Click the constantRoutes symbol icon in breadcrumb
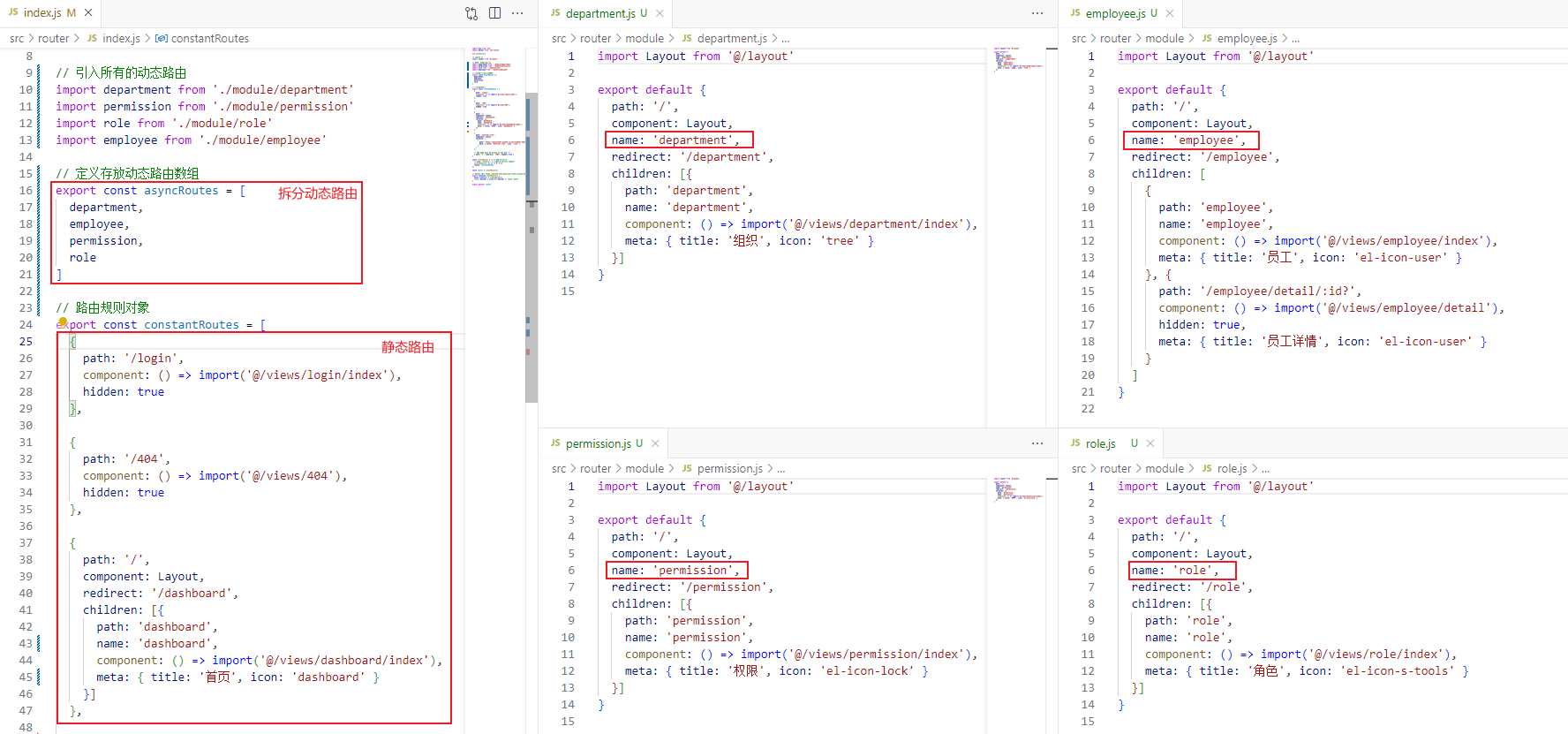 point(161,38)
